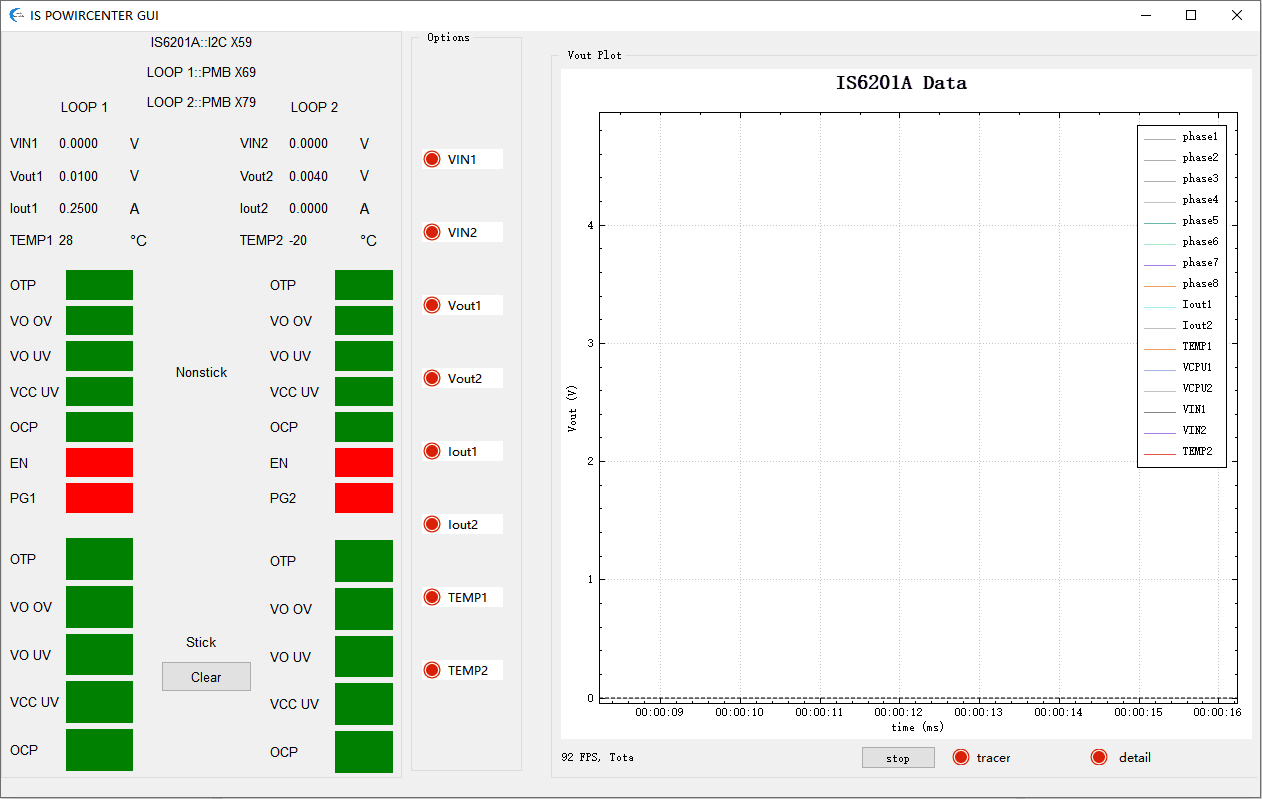1262x799 pixels.
Task: Toggle the VIN2 radio indicator
Action: (x=432, y=232)
